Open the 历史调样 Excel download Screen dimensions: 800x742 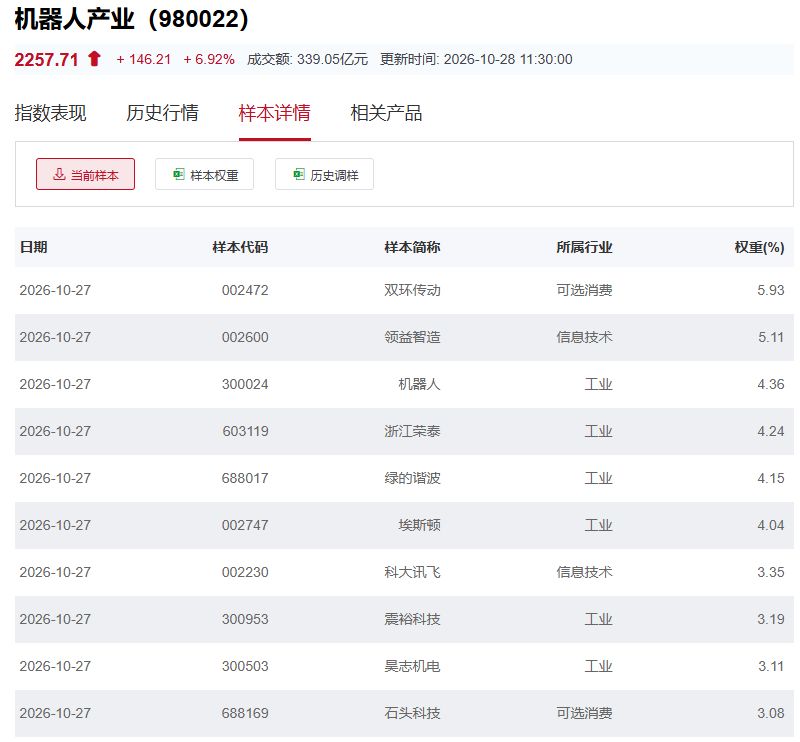coord(324,175)
